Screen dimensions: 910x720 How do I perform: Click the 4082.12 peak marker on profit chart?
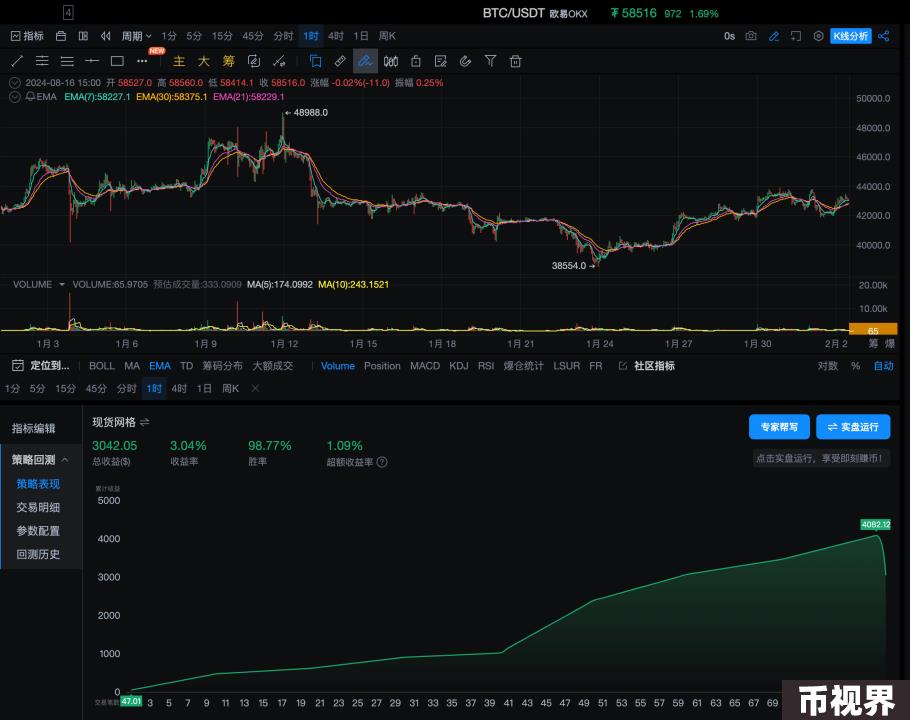click(876, 524)
